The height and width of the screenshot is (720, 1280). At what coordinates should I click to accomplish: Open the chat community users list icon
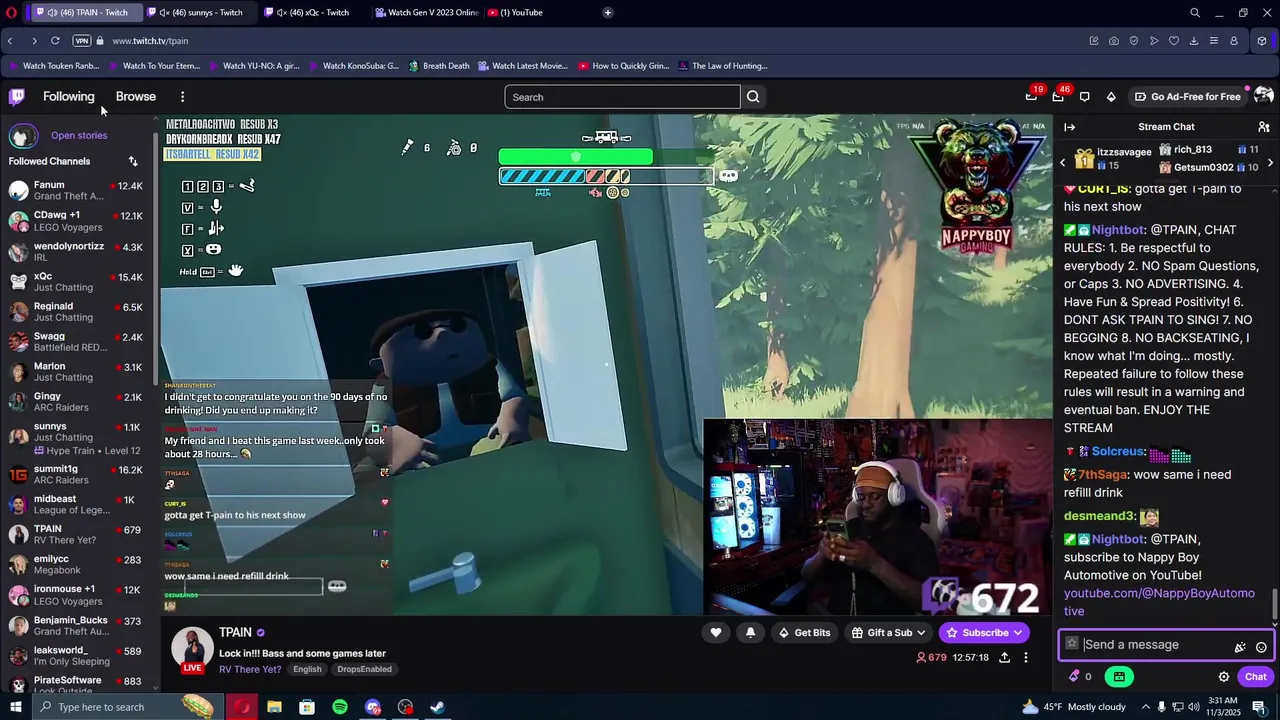tap(1263, 127)
